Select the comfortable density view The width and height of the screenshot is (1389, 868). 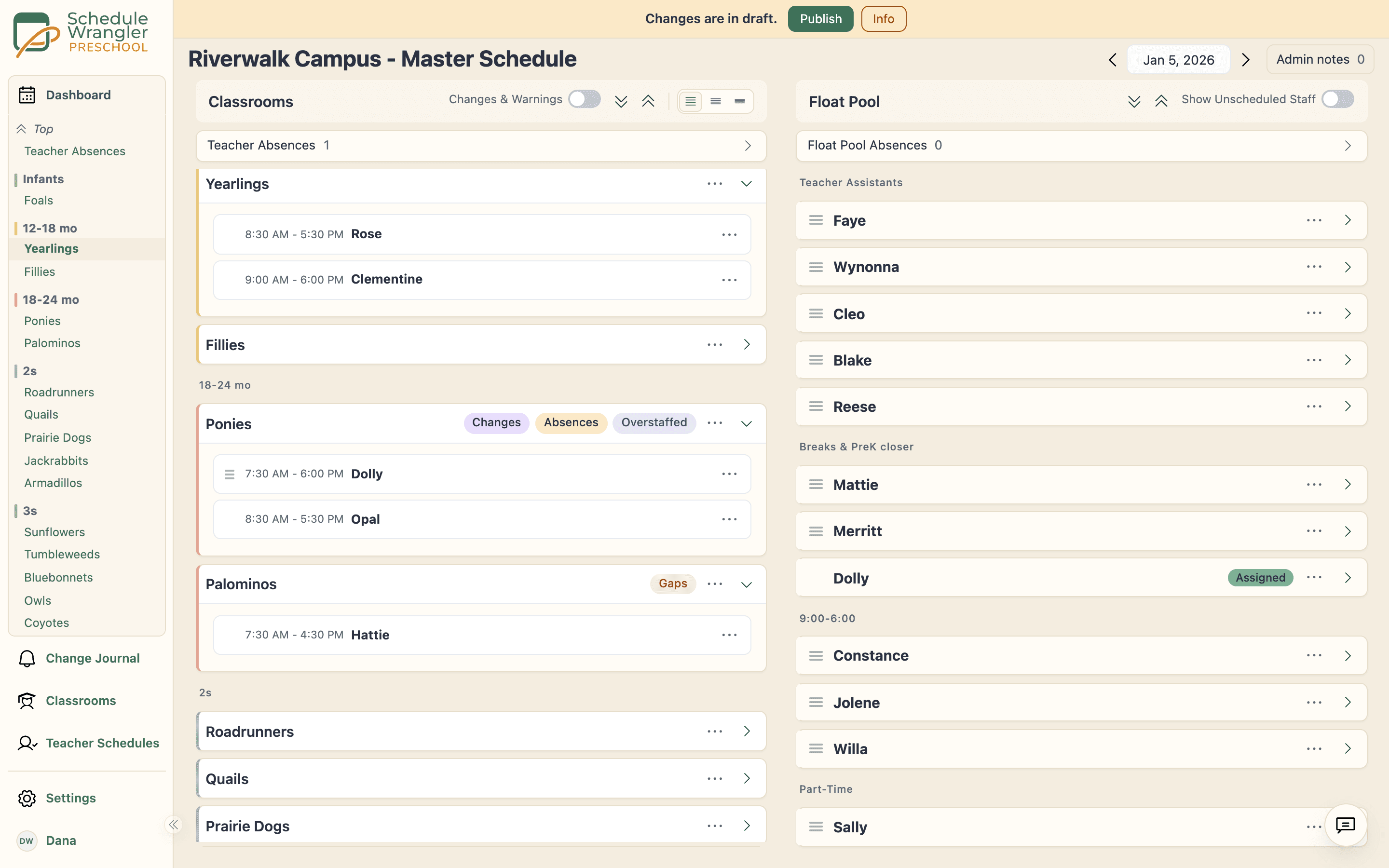pyautogui.click(x=691, y=102)
